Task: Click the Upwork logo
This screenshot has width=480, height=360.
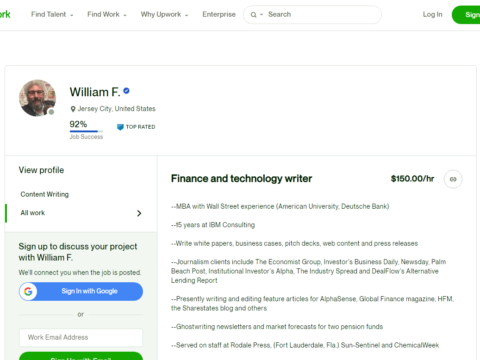Action: (5, 14)
